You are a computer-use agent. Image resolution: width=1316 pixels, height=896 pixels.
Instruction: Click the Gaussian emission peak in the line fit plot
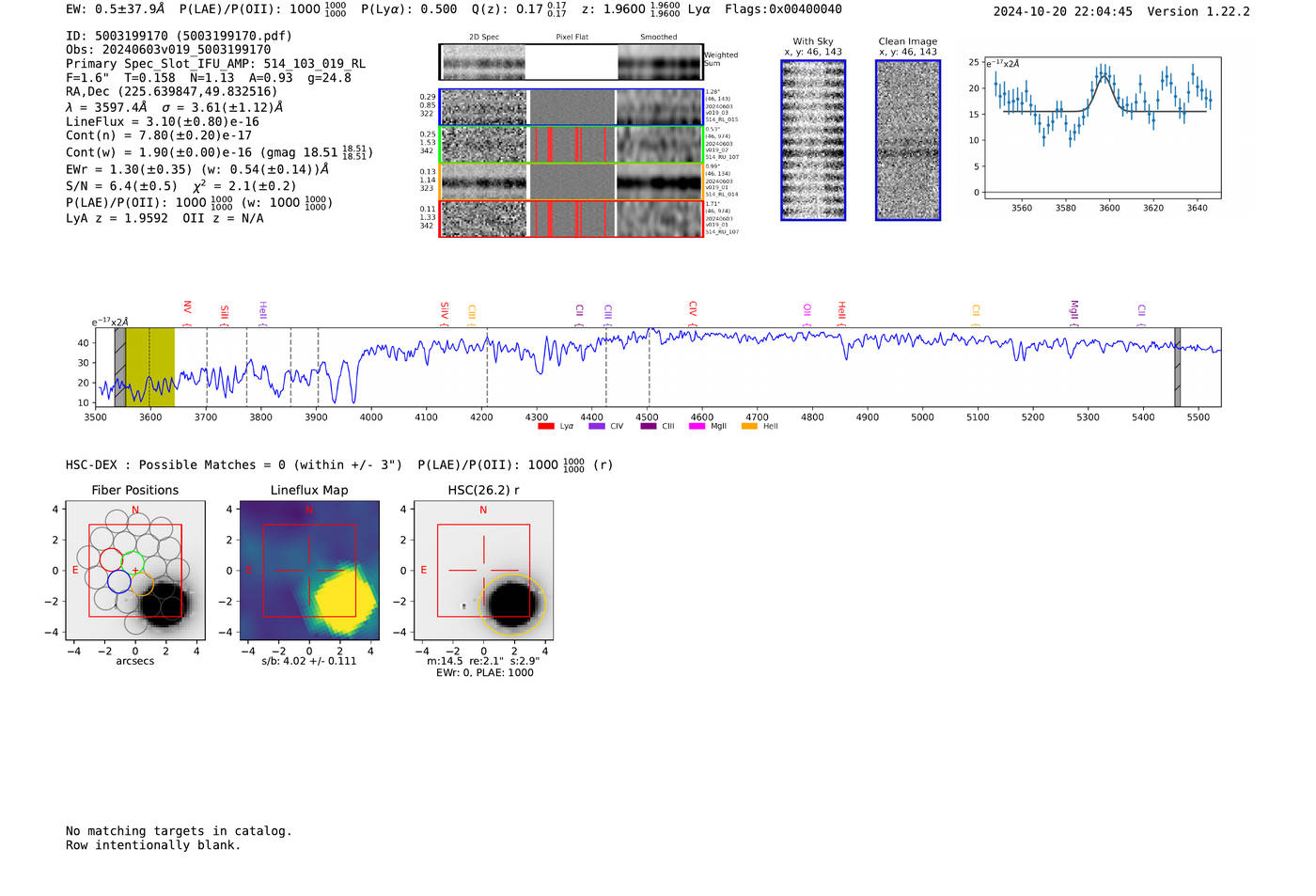[x=1104, y=77]
